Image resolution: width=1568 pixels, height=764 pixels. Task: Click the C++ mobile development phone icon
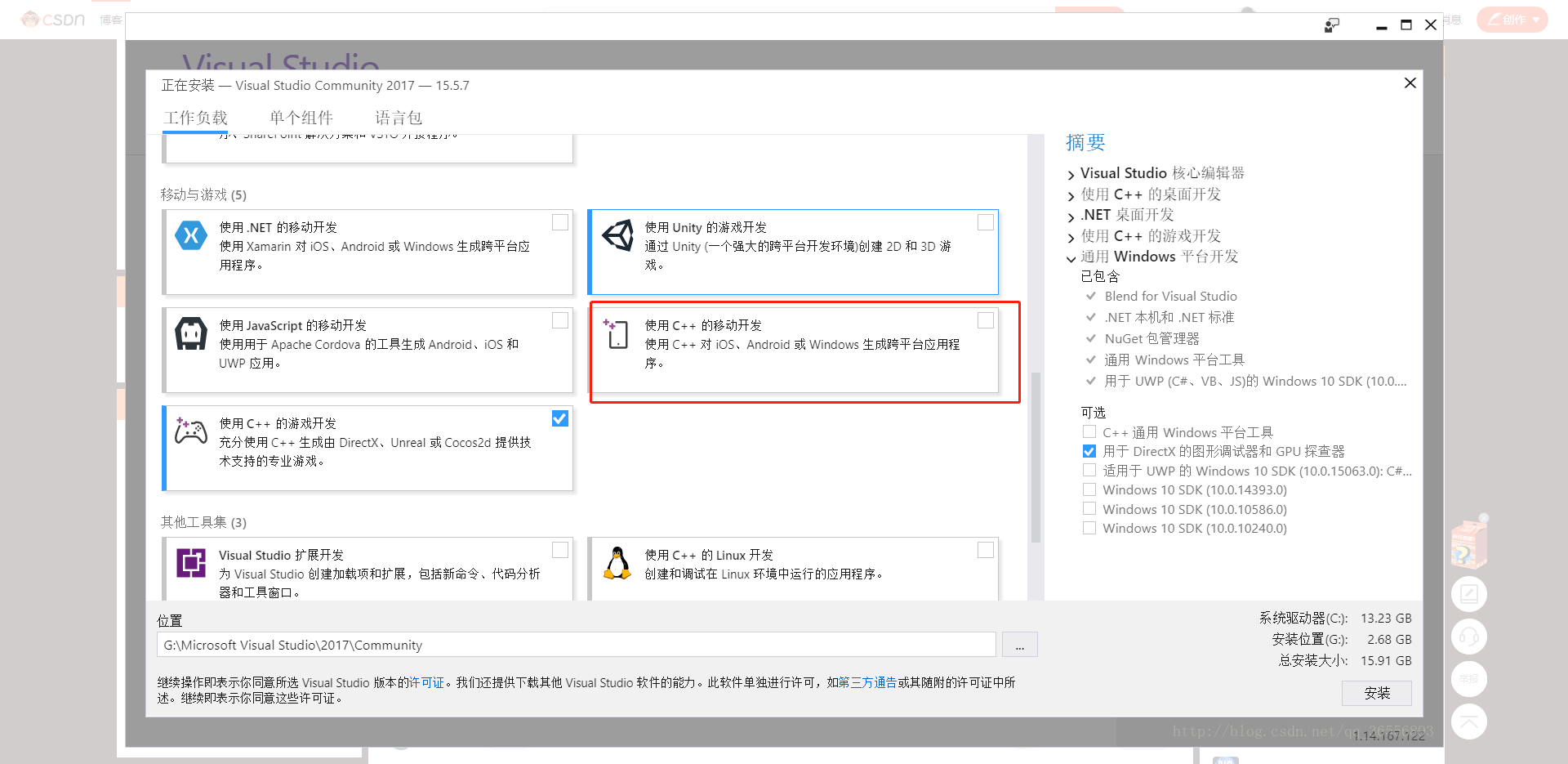click(x=617, y=333)
